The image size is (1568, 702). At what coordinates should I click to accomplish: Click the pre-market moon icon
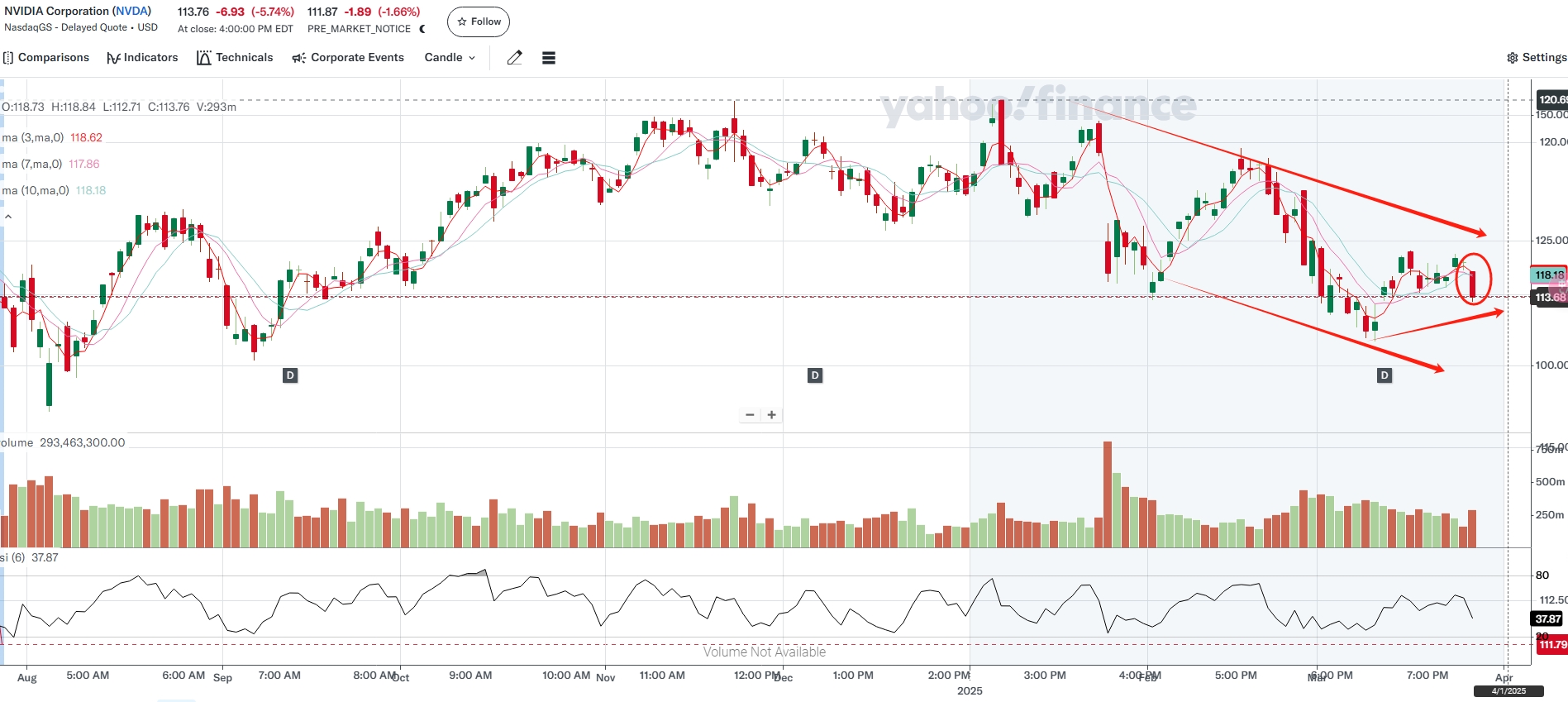pos(422,29)
